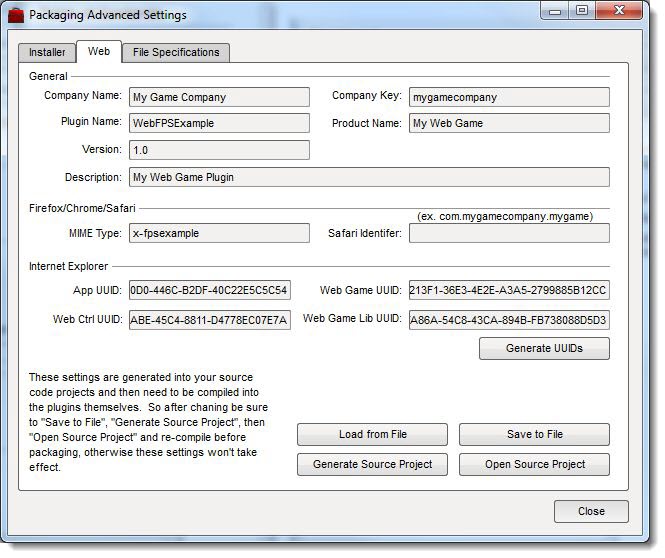Screen dimensions: 665x558
Task: Click the '(ex. com.mygamecompany.mygame)' hint text
Action: click(505, 216)
